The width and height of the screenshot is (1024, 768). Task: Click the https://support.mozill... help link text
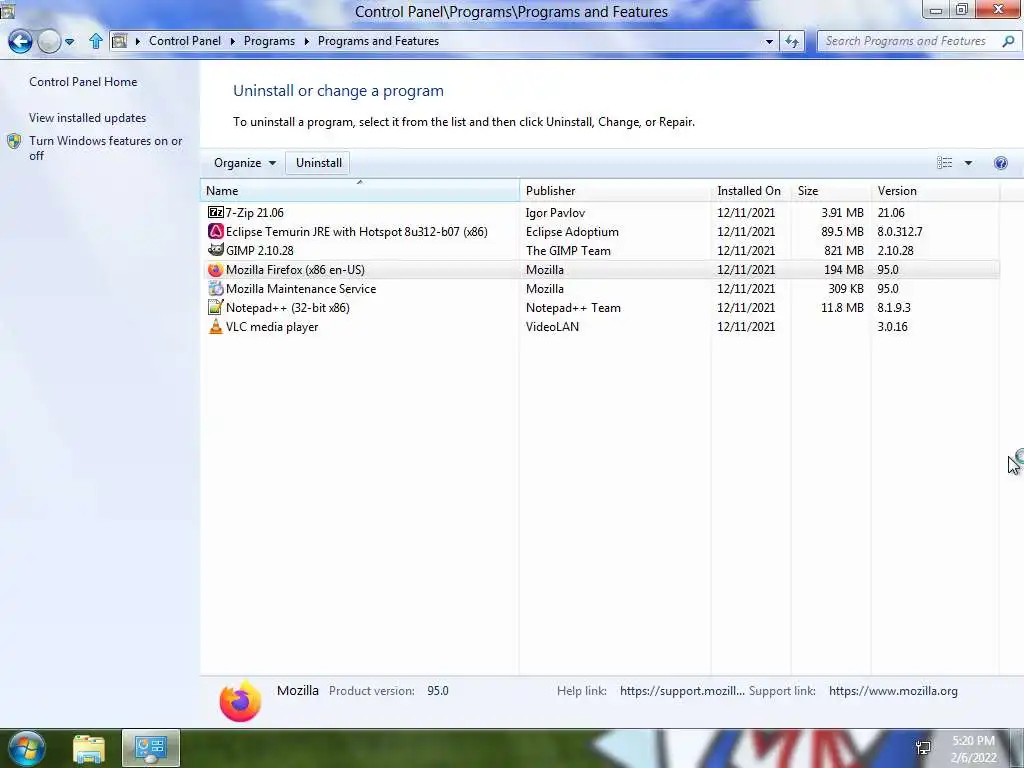pyautogui.click(x=682, y=691)
